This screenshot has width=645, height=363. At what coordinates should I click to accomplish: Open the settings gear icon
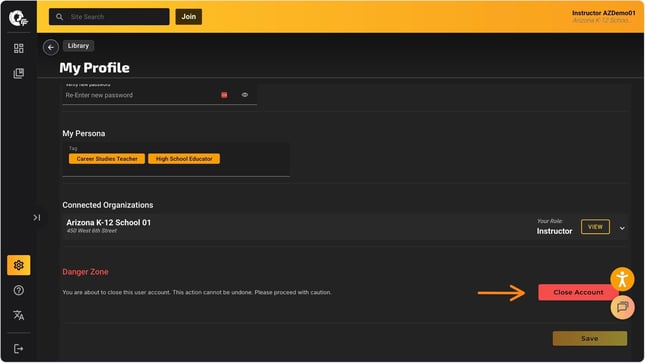click(x=19, y=265)
